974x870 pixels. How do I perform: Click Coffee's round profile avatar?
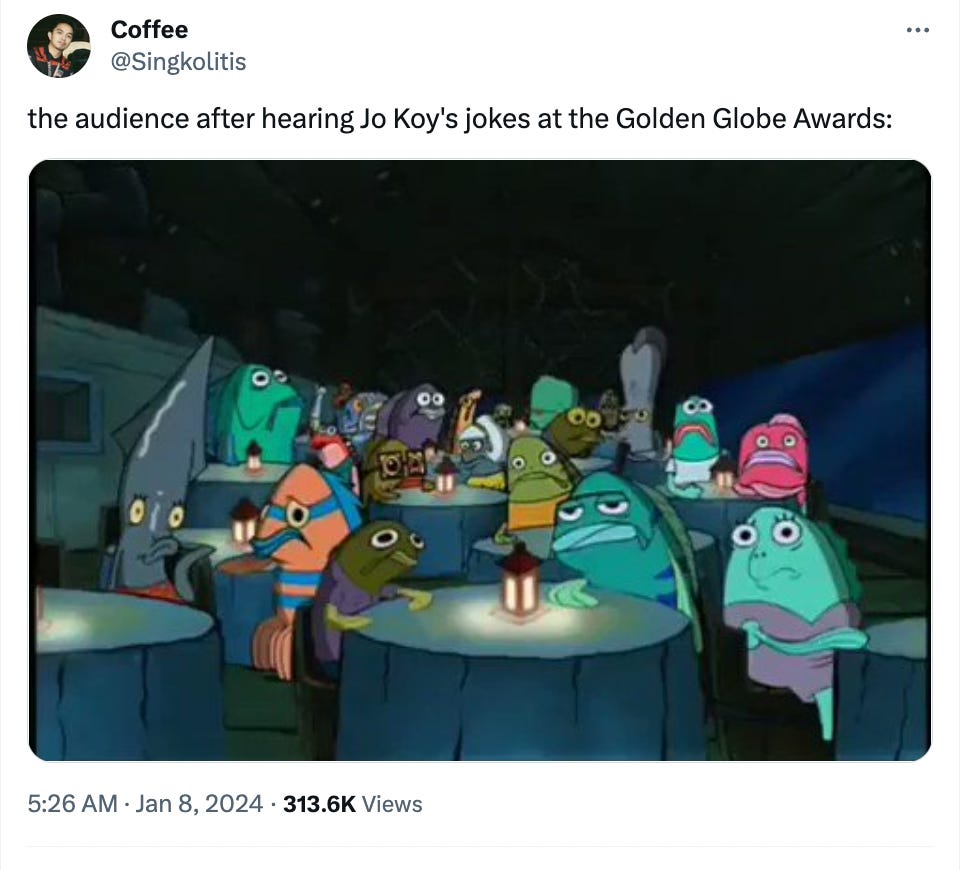point(58,46)
